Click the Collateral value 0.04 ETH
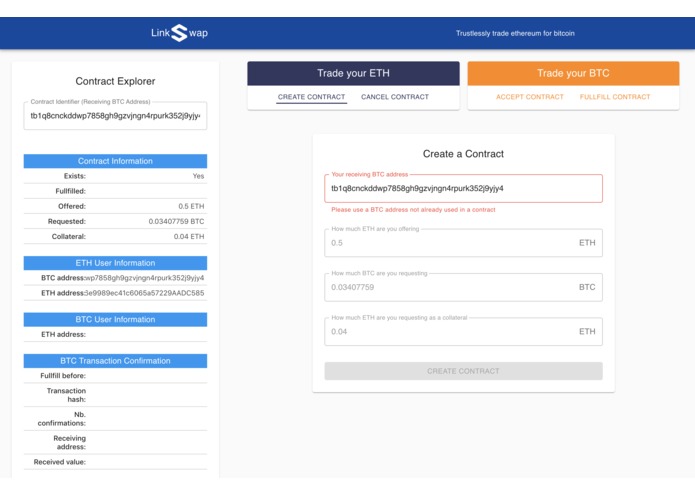The image size is (695, 494). pos(189,236)
